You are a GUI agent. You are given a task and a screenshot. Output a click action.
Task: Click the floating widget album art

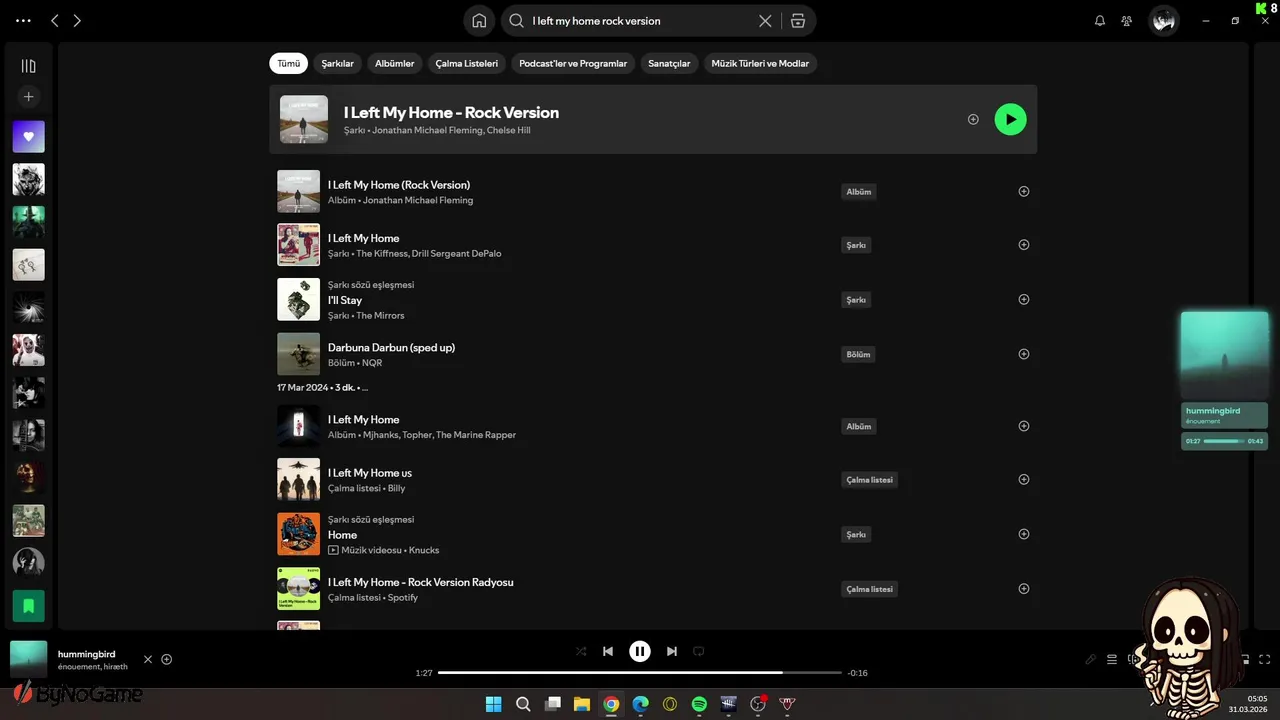pos(1224,355)
